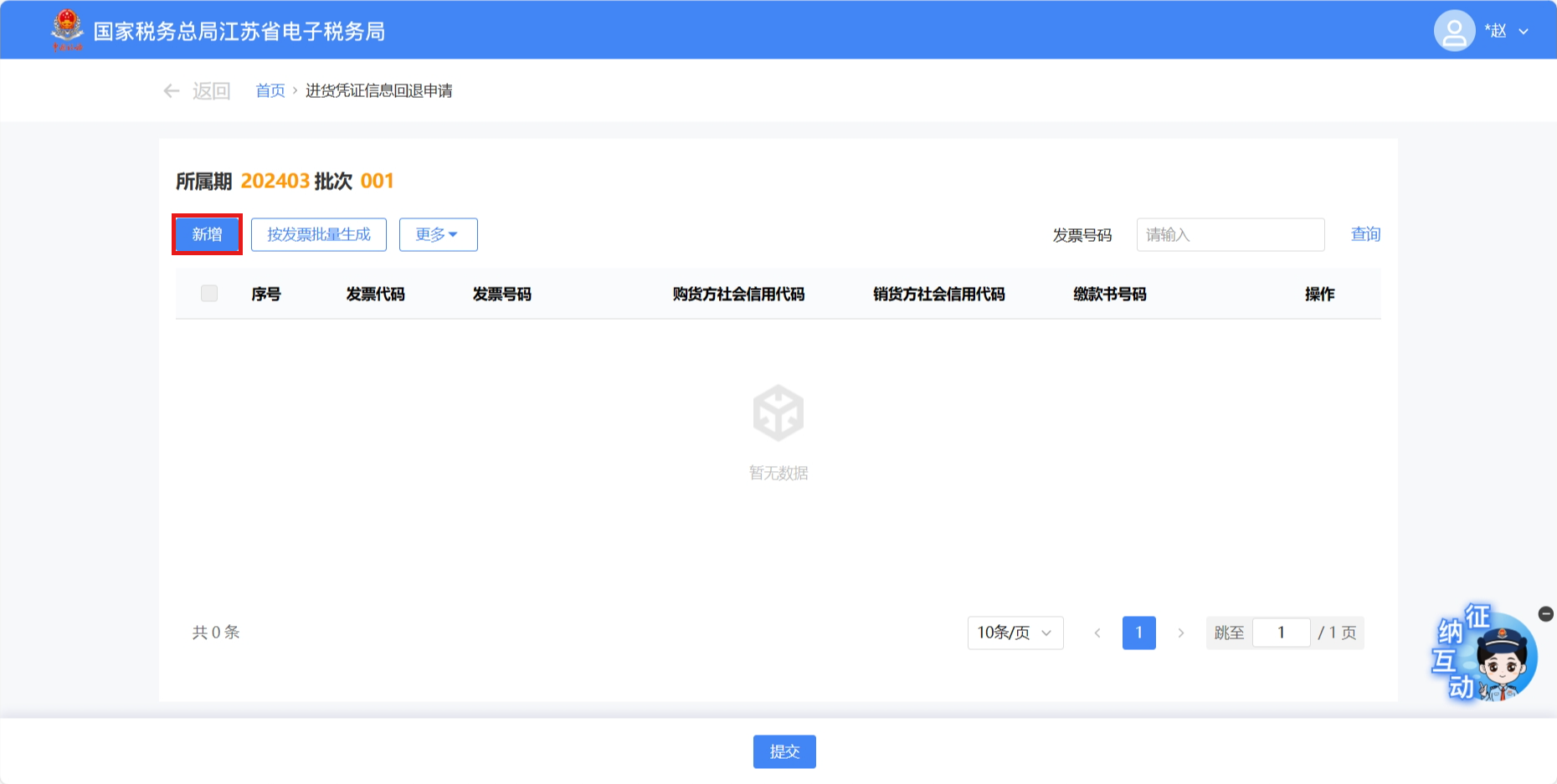Focus the 发票号码 search input field
This screenshot has height=784, width=1557.
tap(1230, 235)
